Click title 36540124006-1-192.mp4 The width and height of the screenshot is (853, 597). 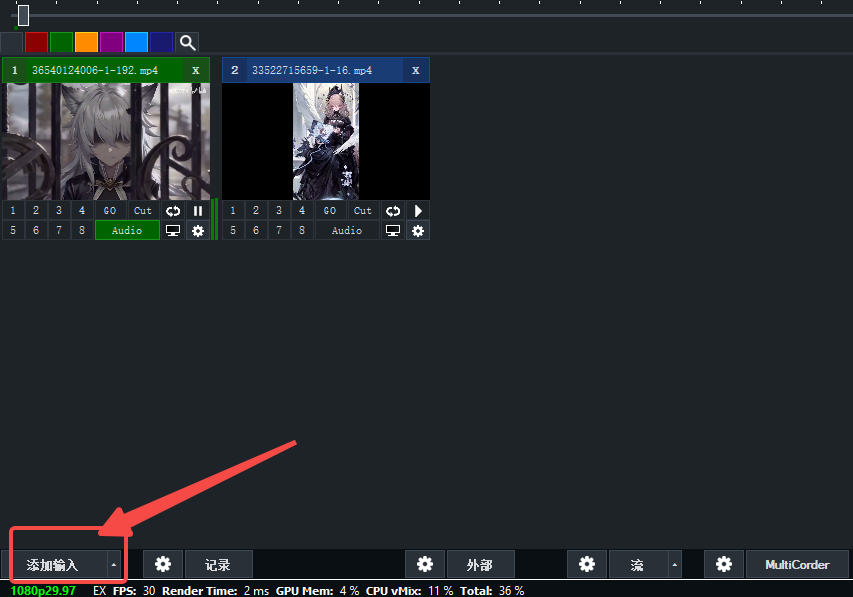coord(95,70)
